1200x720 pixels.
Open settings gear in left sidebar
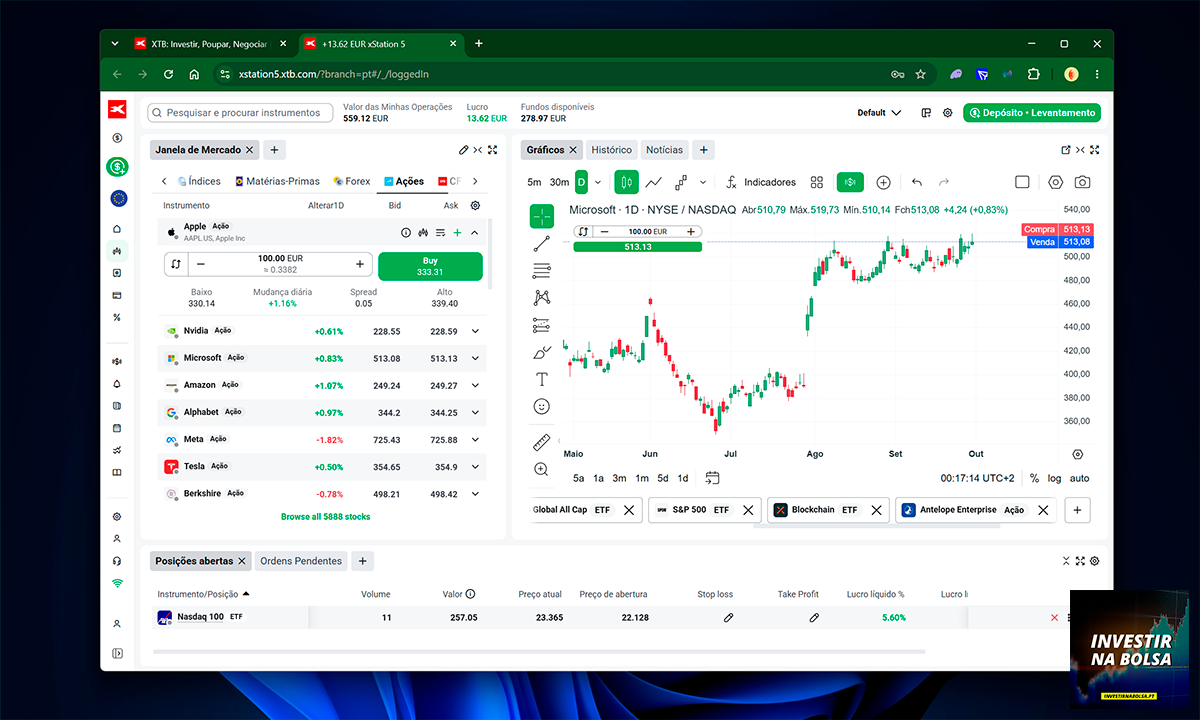pyautogui.click(x=117, y=517)
